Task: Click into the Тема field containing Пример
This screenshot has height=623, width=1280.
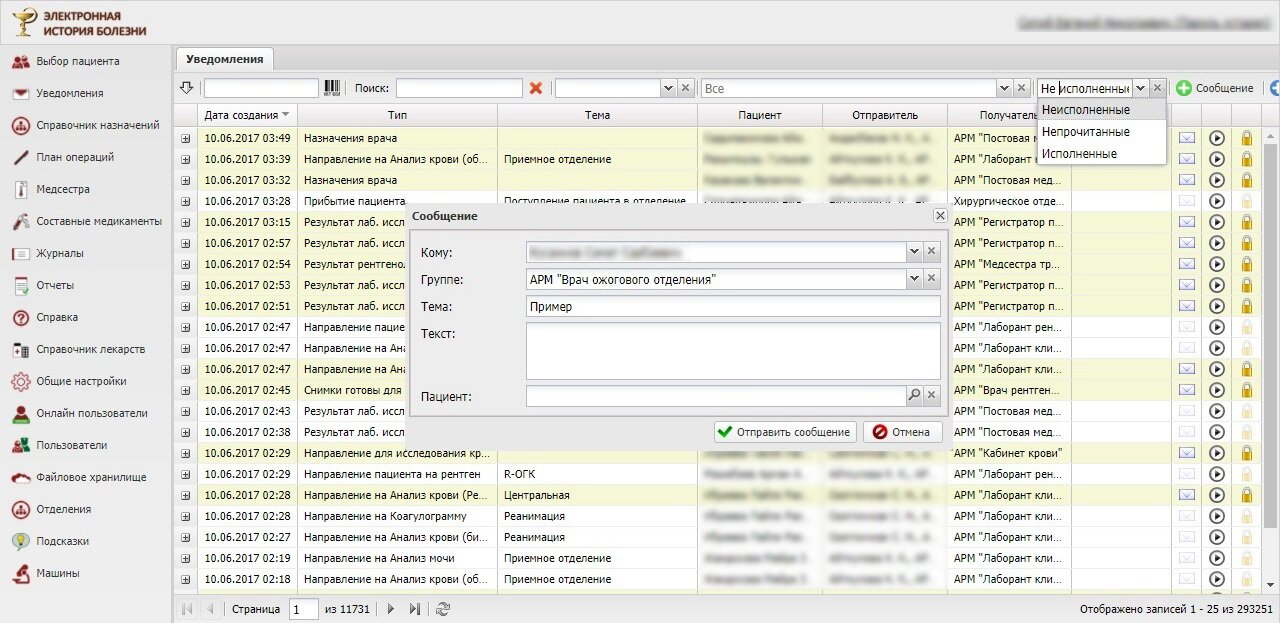Action: pyautogui.click(x=733, y=307)
